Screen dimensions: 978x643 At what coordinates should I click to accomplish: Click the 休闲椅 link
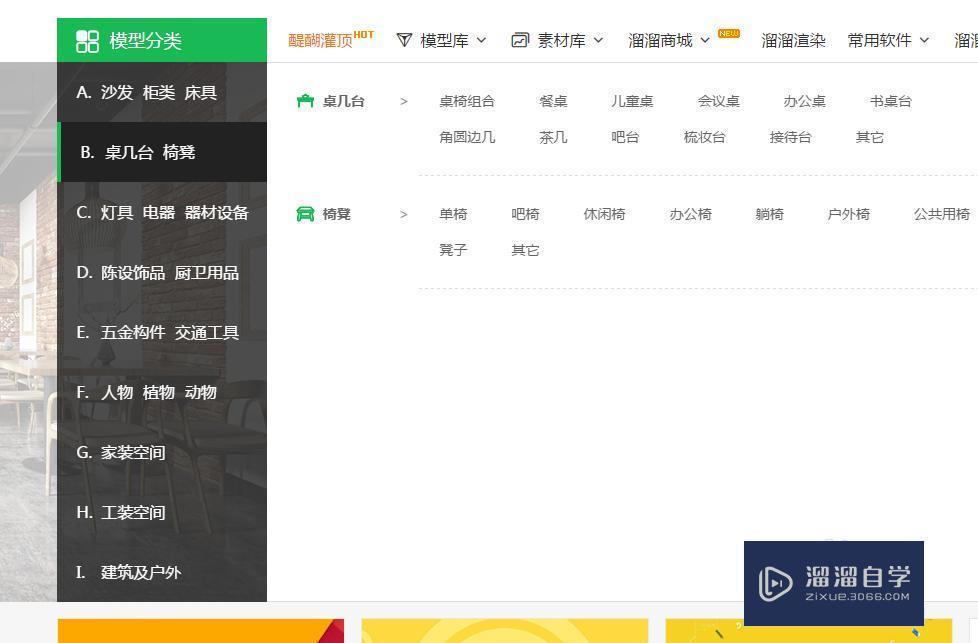coord(603,213)
